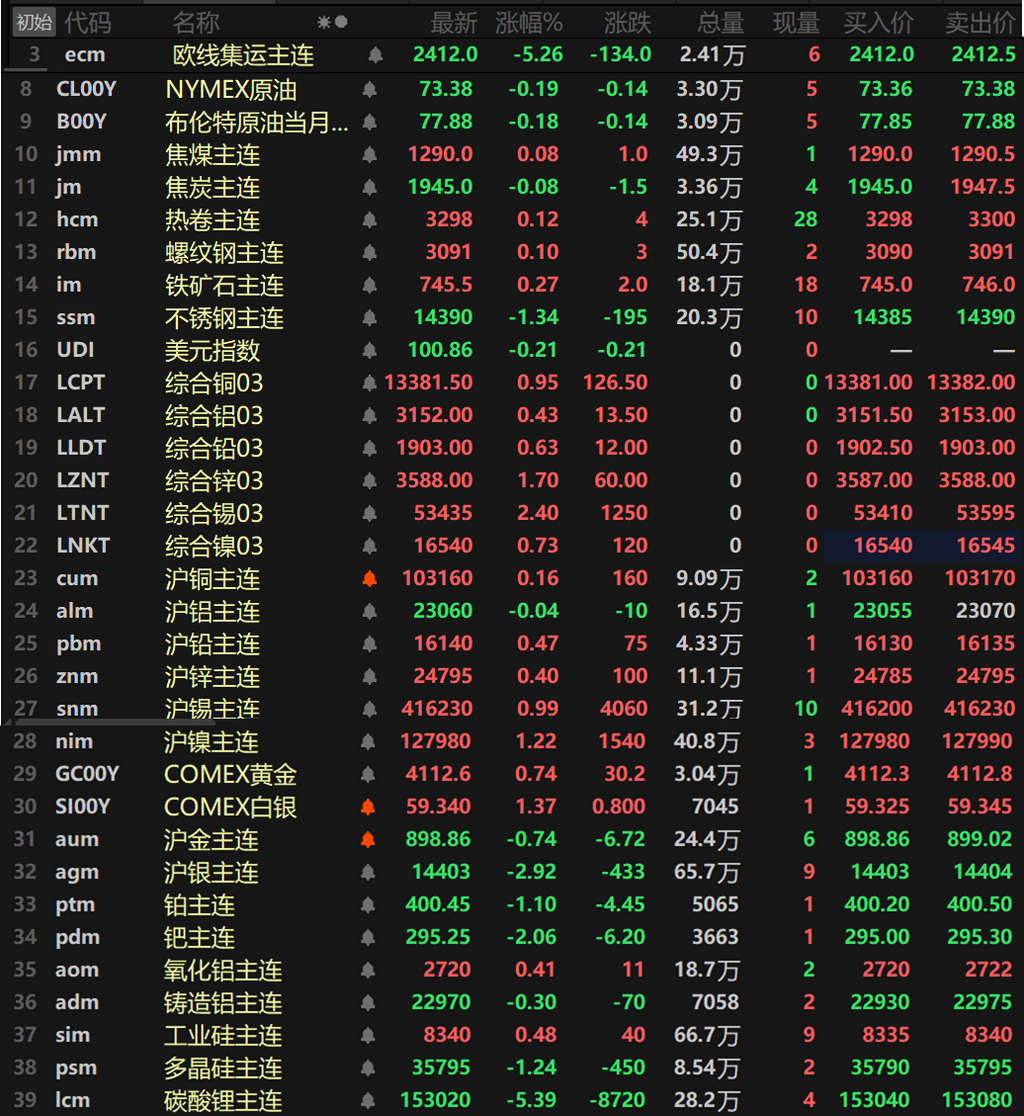Click the bell icon for 焦煤主连
This screenshot has height=1116, width=1024.
point(369,154)
